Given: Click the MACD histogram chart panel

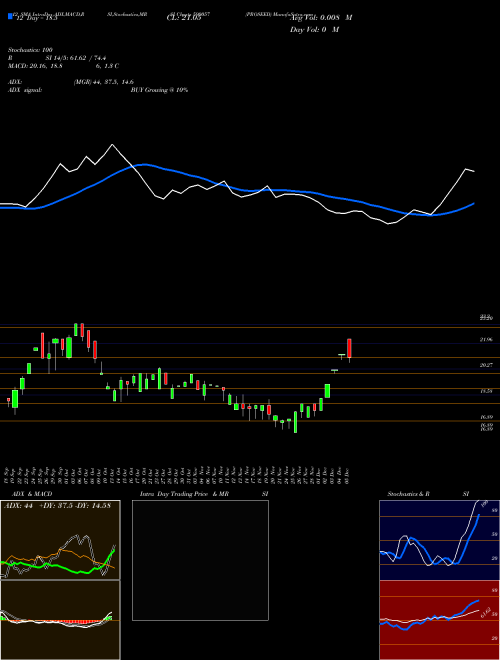Looking at the screenshot, I should [60, 620].
